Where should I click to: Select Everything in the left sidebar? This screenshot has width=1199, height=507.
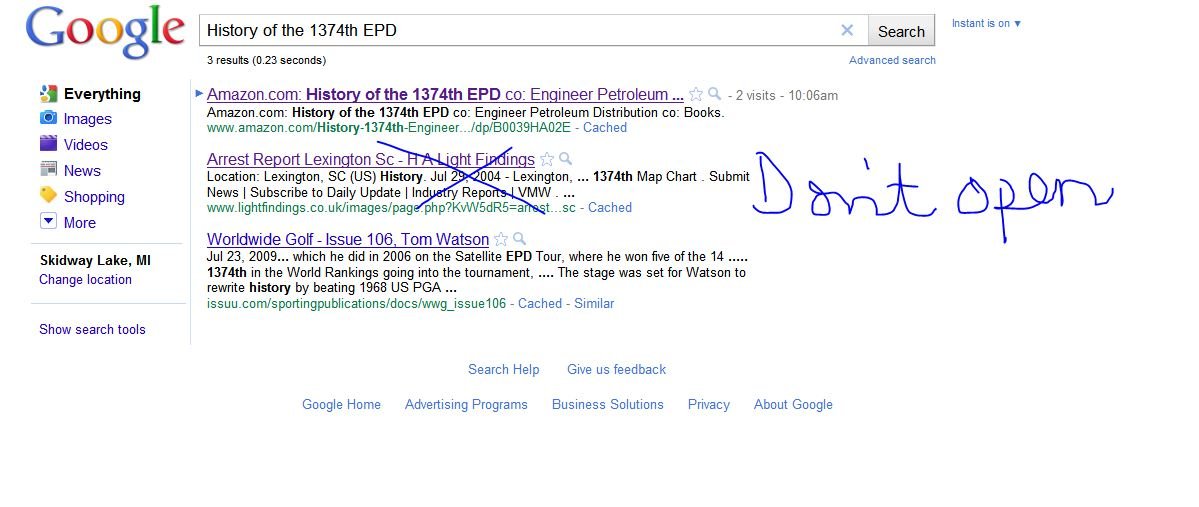coord(101,94)
